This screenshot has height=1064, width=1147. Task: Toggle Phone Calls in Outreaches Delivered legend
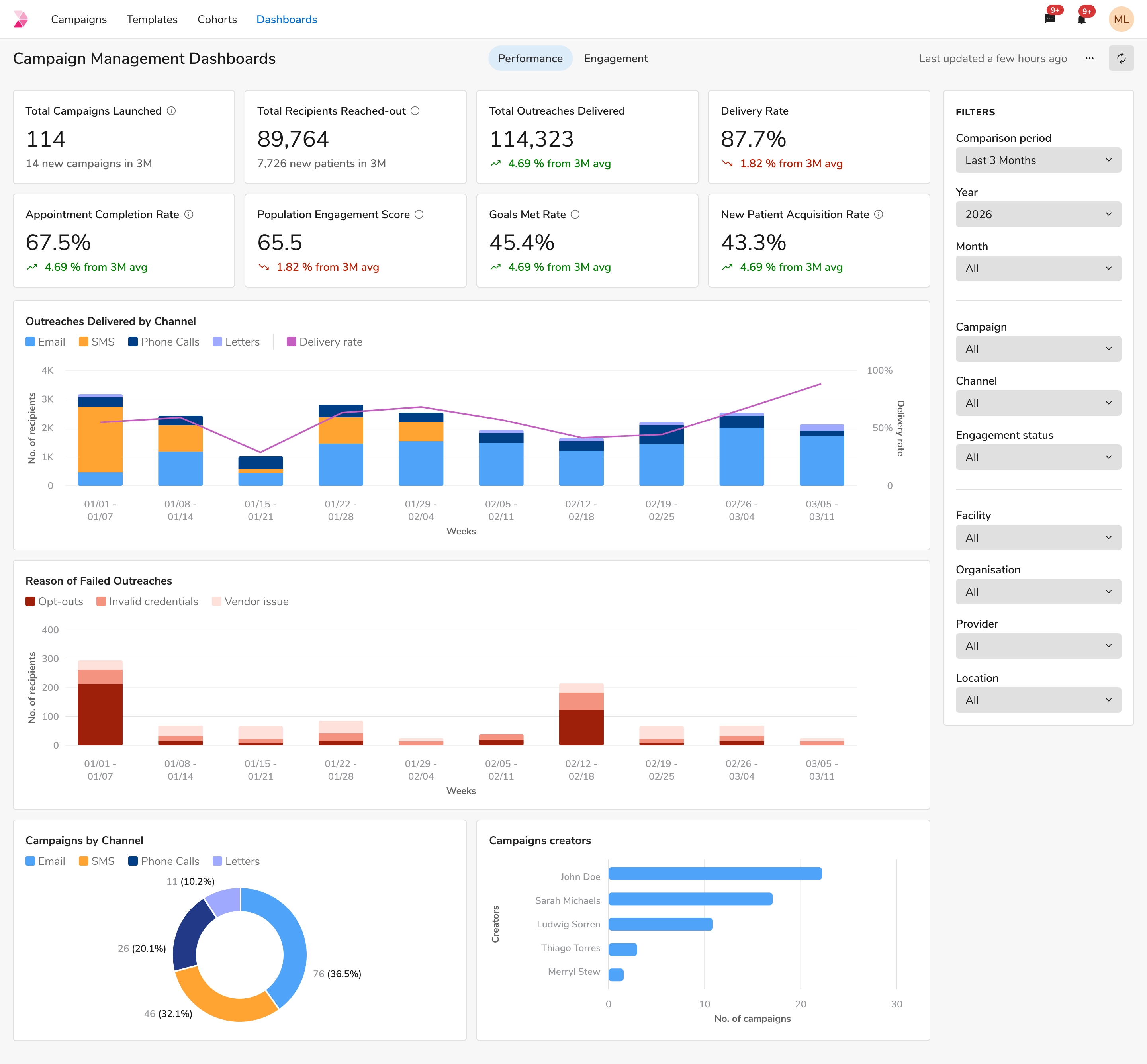[x=164, y=342]
